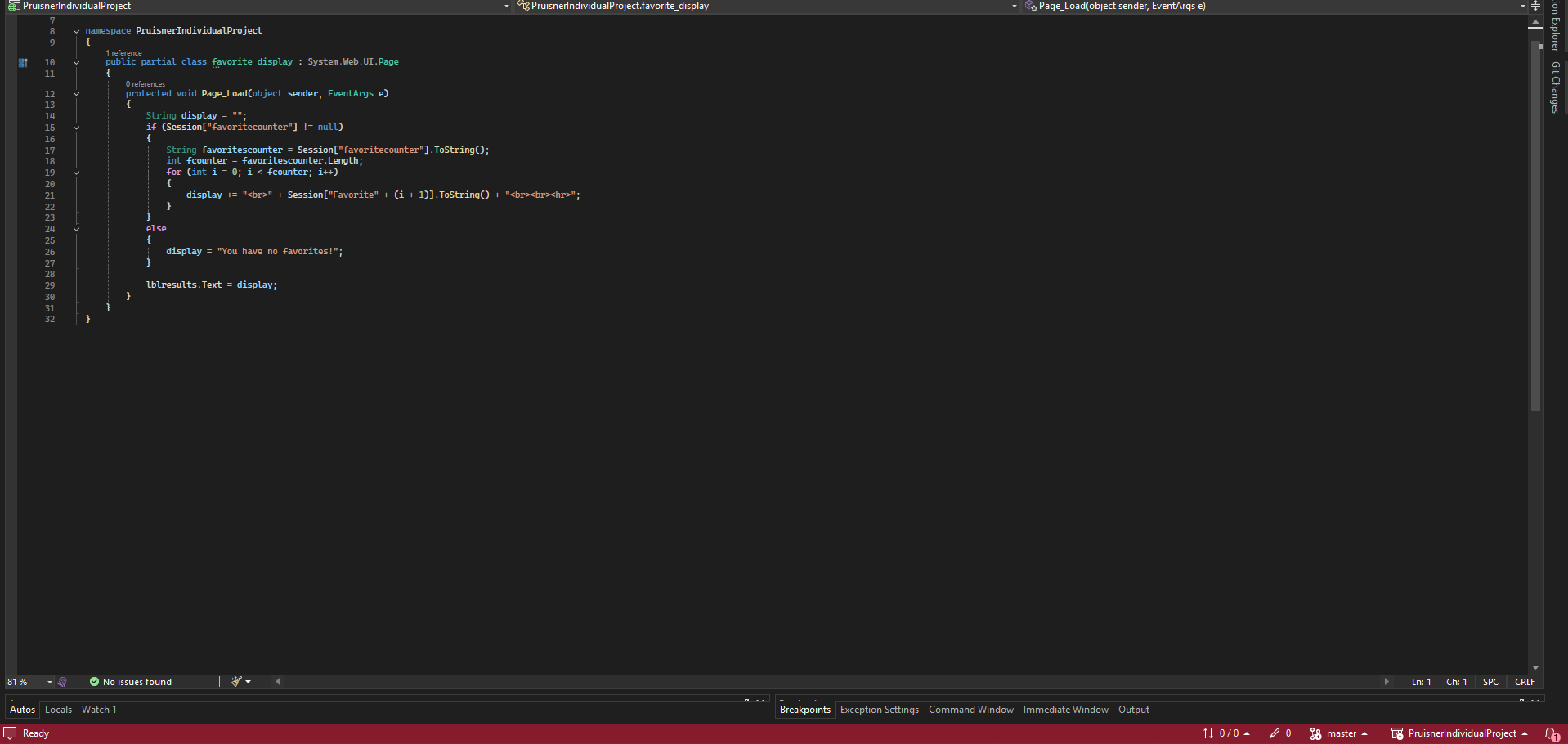This screenshot has width=1568, height=744.
Task: Open the favorite_display type navigation dropdown
Action: pos(1015,6)
